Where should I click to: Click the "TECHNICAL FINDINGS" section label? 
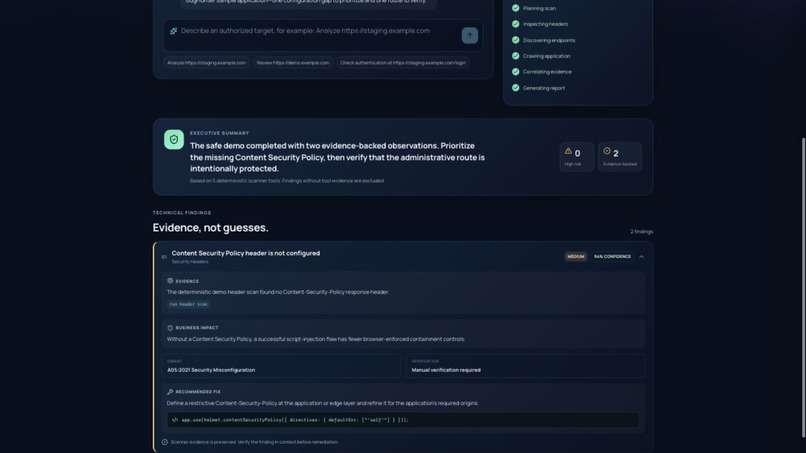[182, 212]
